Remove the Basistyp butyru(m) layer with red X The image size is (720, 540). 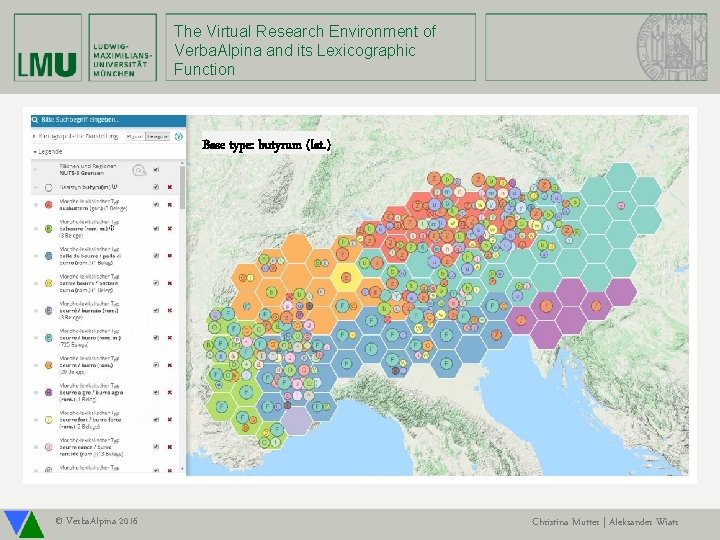pos(169,187)
